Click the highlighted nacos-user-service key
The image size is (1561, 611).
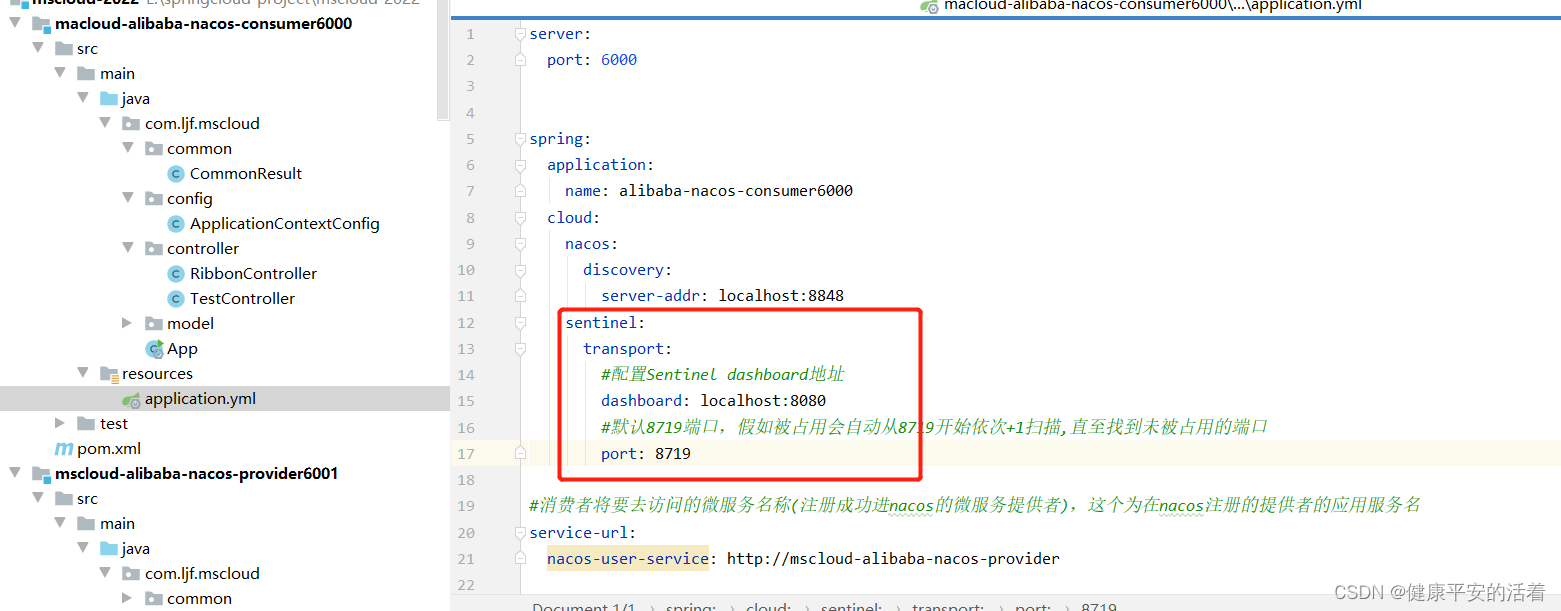(626, 559)
